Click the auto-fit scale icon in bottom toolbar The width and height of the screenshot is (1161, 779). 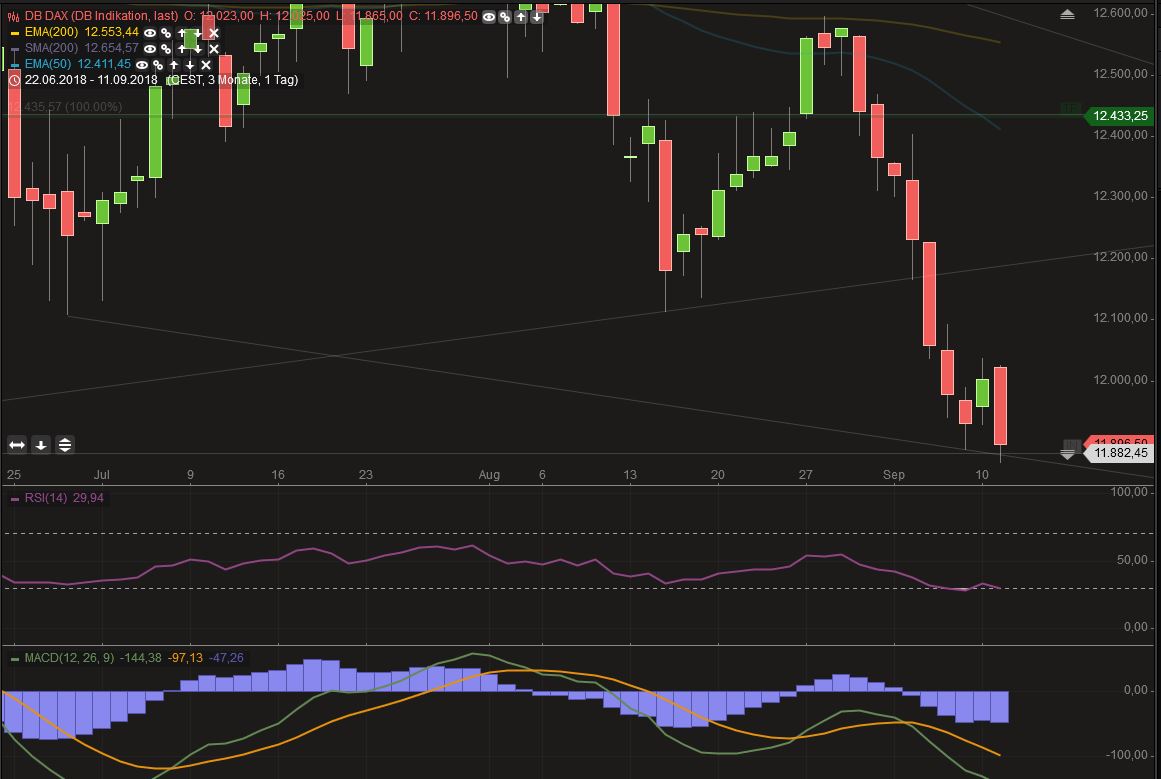tap(62, 444)
